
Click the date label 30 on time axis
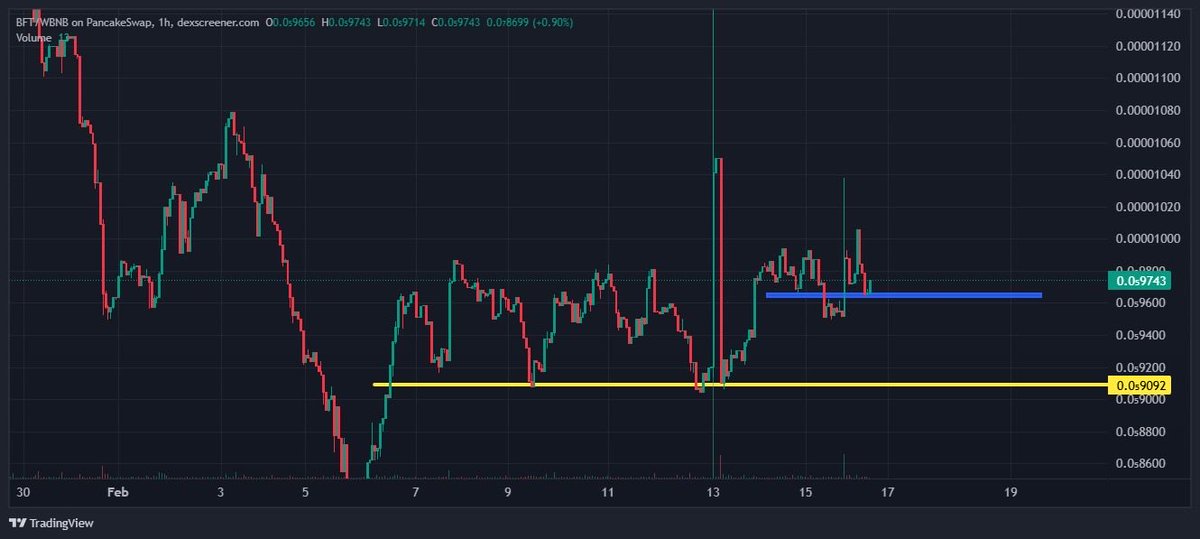point(24,493)
